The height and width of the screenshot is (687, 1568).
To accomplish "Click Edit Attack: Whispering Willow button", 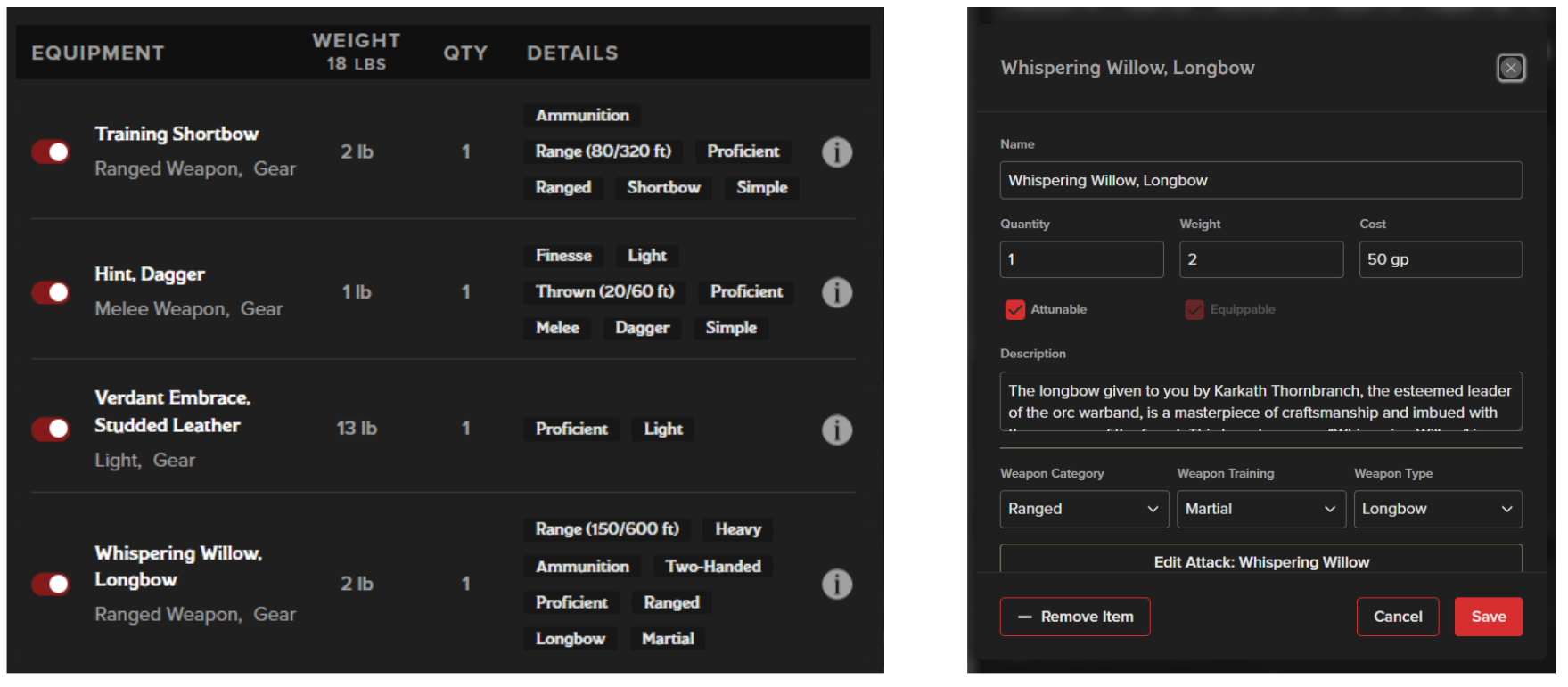I will 1260,561.
